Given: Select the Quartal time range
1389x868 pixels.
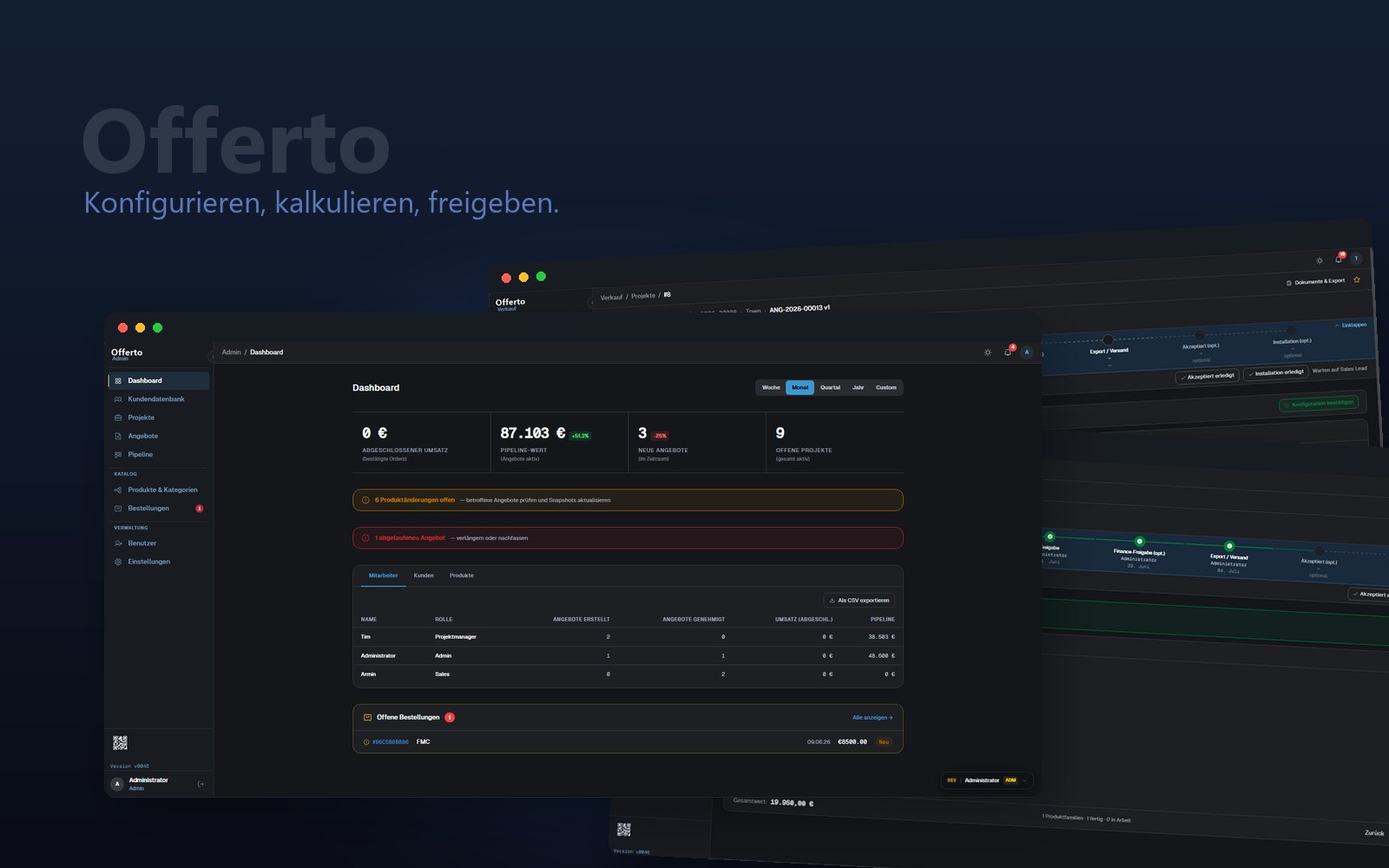Looking at the screenshot, I should 830,388.
